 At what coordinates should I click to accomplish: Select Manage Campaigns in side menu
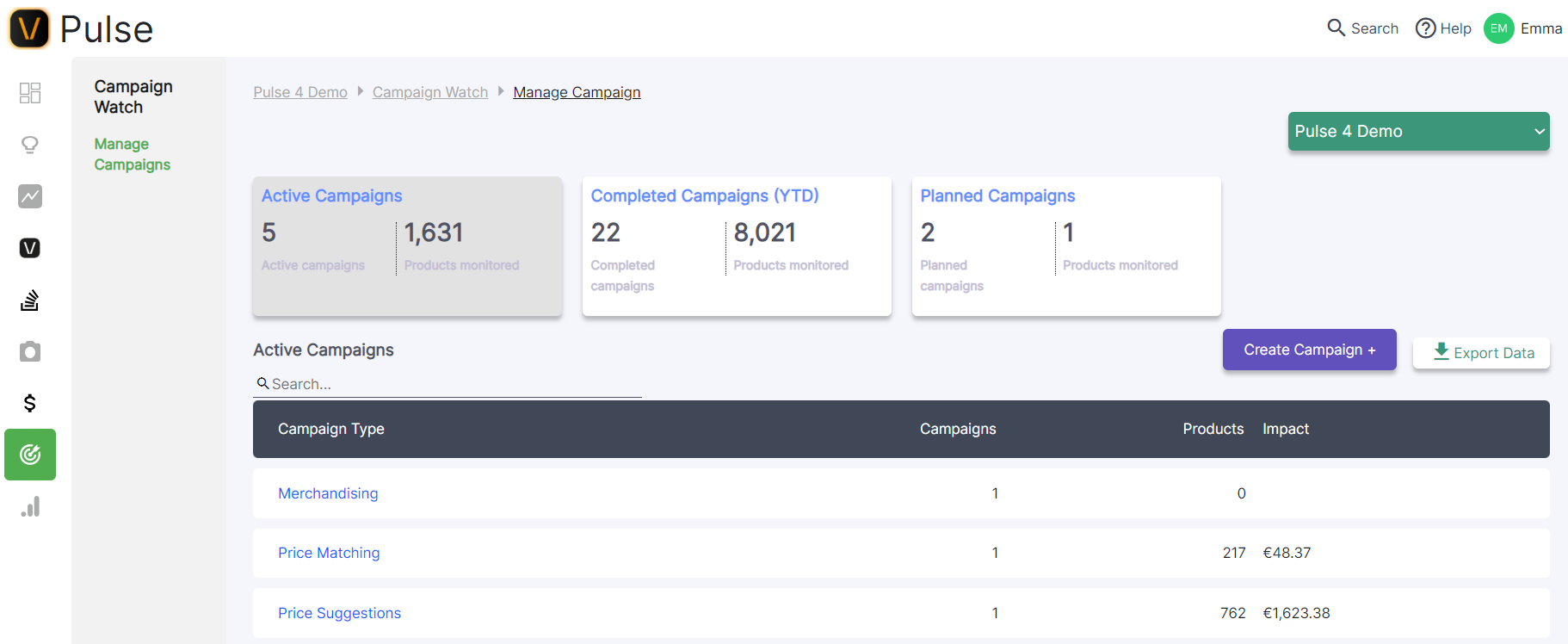click(133, 154)
